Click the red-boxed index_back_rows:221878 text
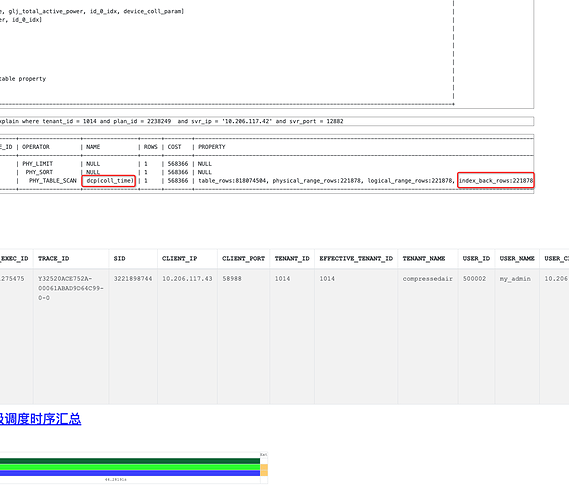569x500 pixels. coord(496,180)
